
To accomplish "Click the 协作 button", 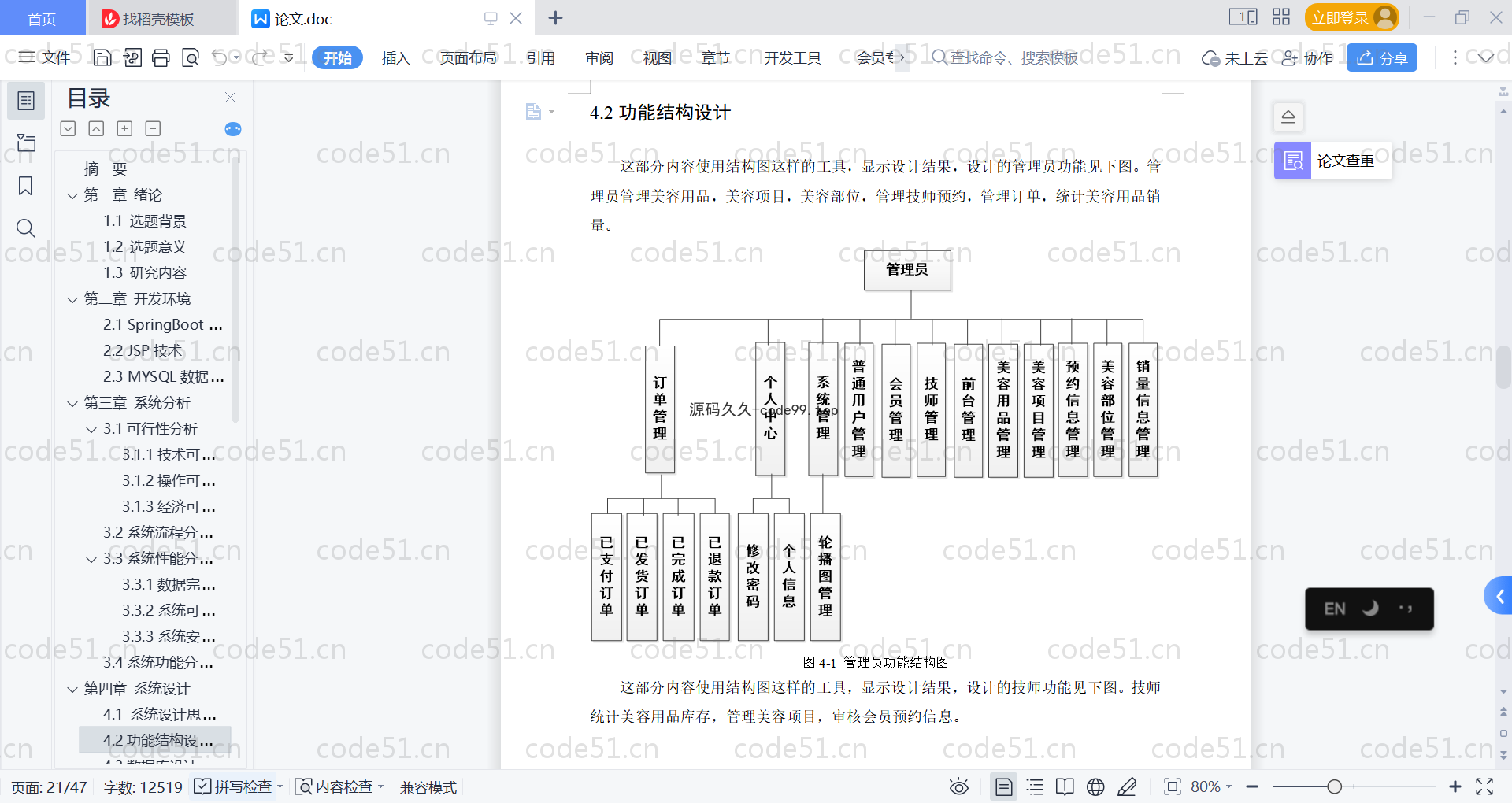I will pos(1307,57).
